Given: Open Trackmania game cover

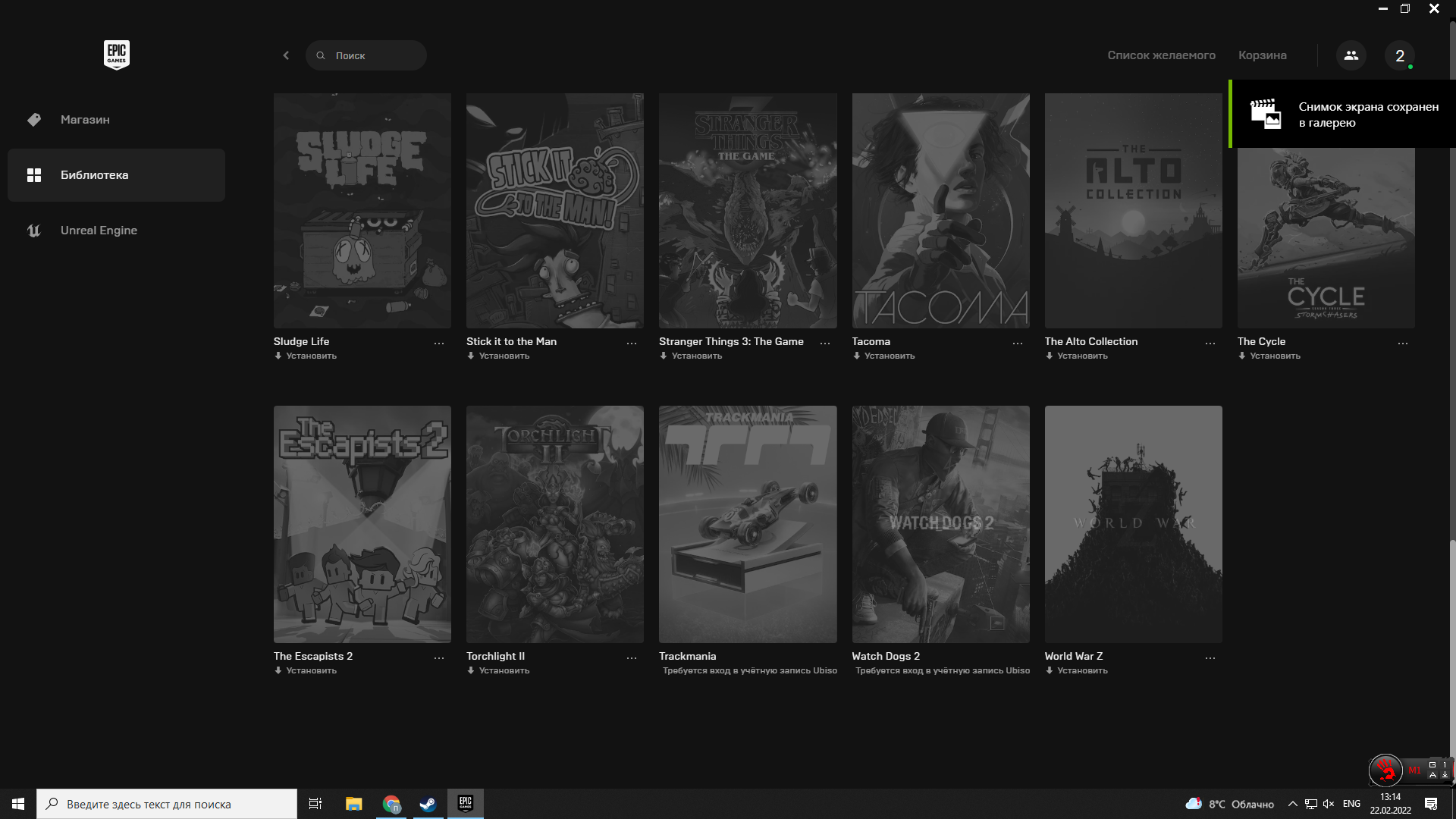Looking at the screenshot, I should coord(748,524).
